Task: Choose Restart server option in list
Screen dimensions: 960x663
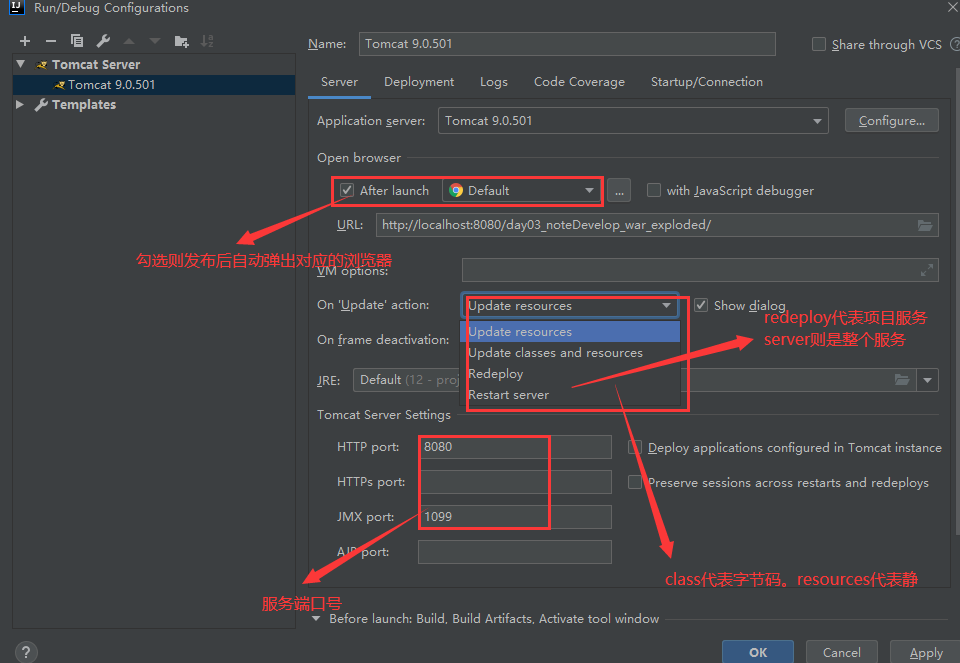Action: (x=570, y=395)
